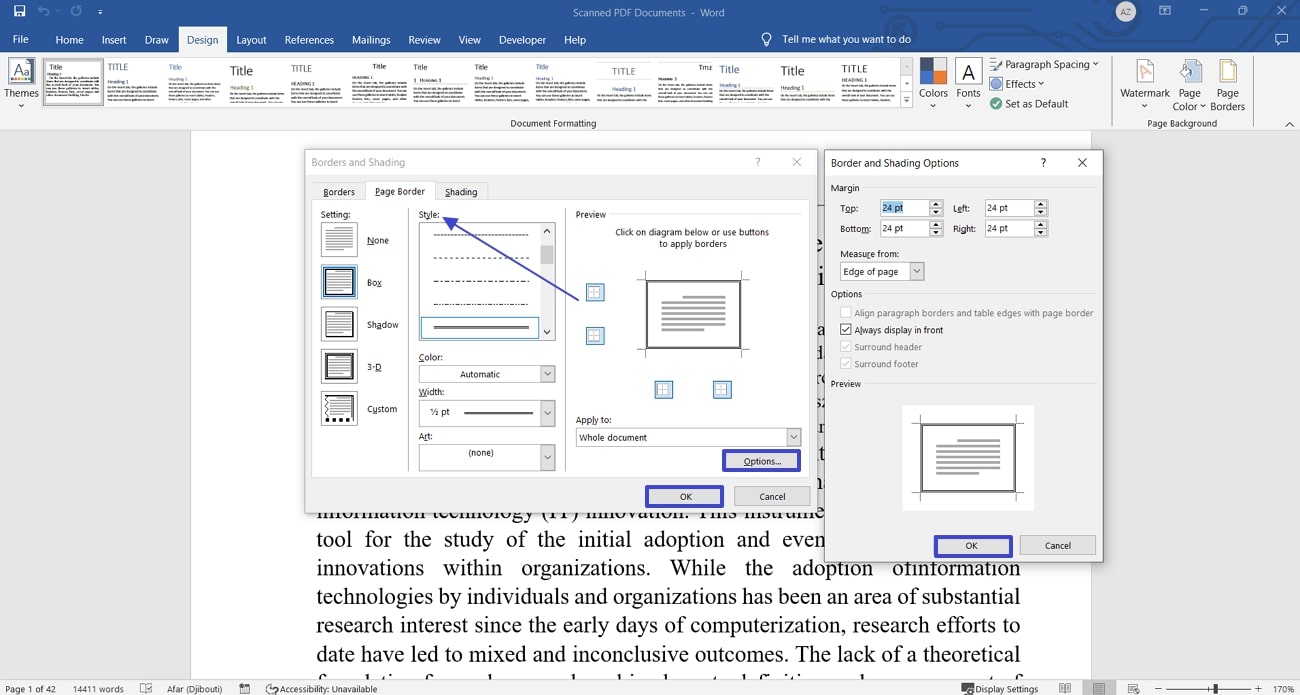Check Surround header option
Screen dimensions: 1300x695
[846, 346]
